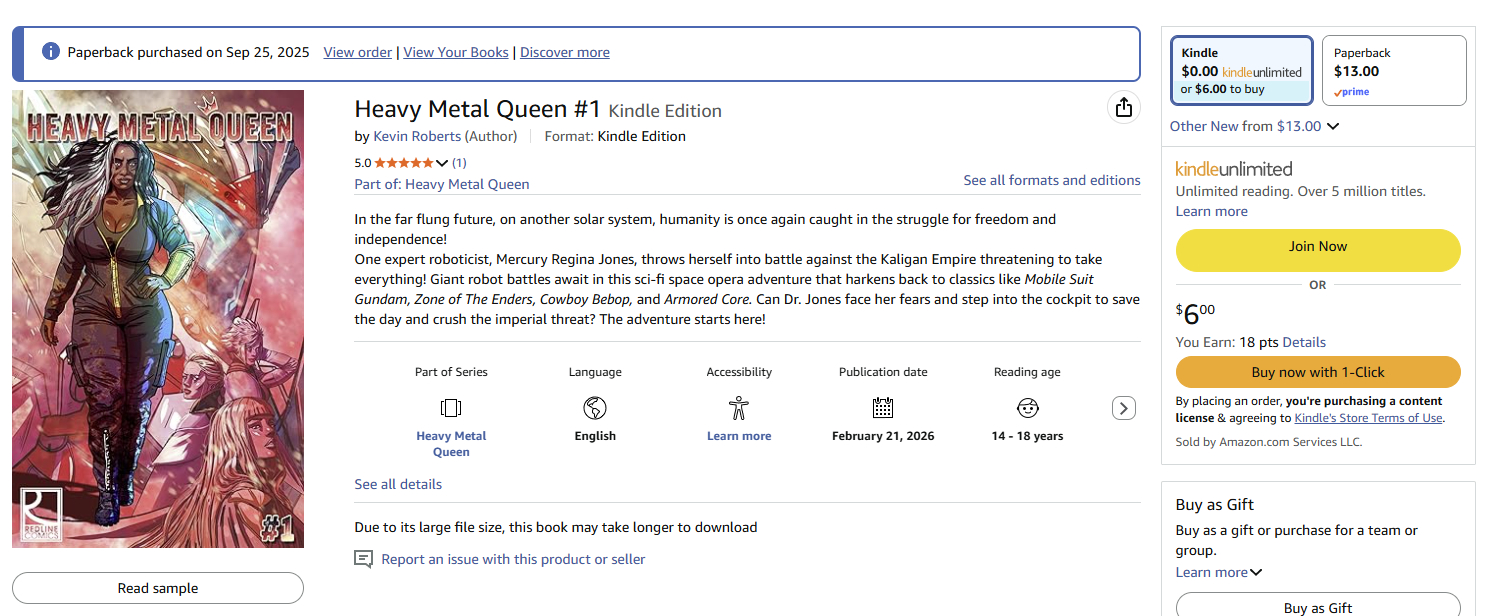Expand the star rating dropdown arrow
Screen dimensions: 1493x616
point(442,163)
